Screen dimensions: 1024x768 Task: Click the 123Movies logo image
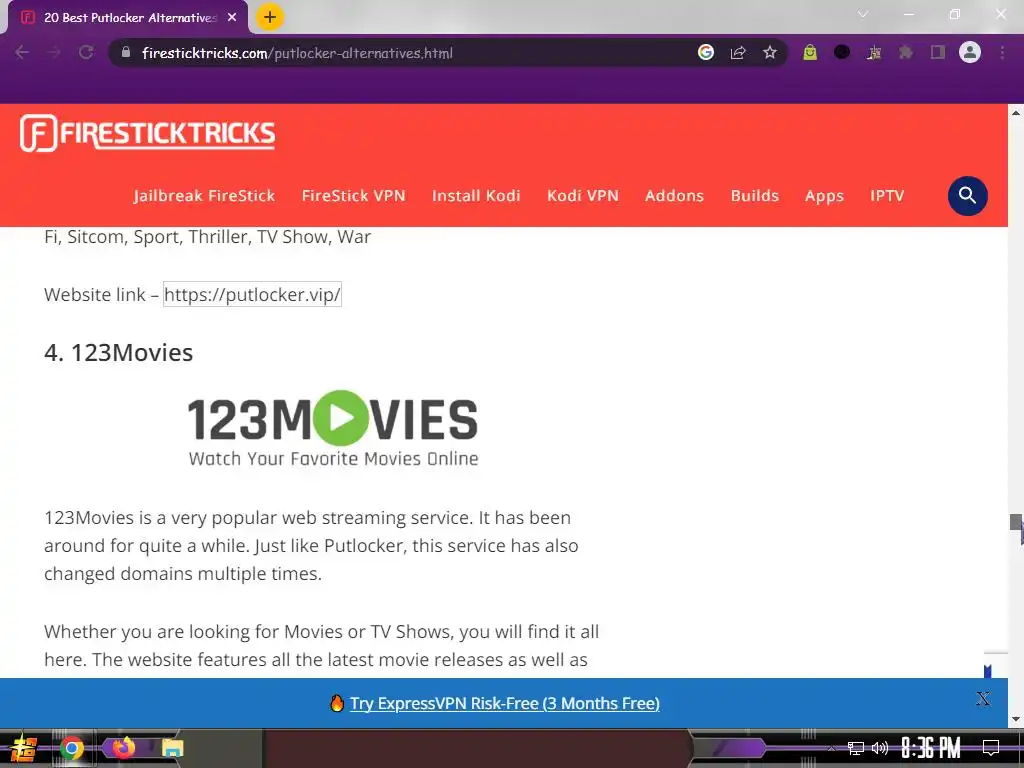(333, 428)
